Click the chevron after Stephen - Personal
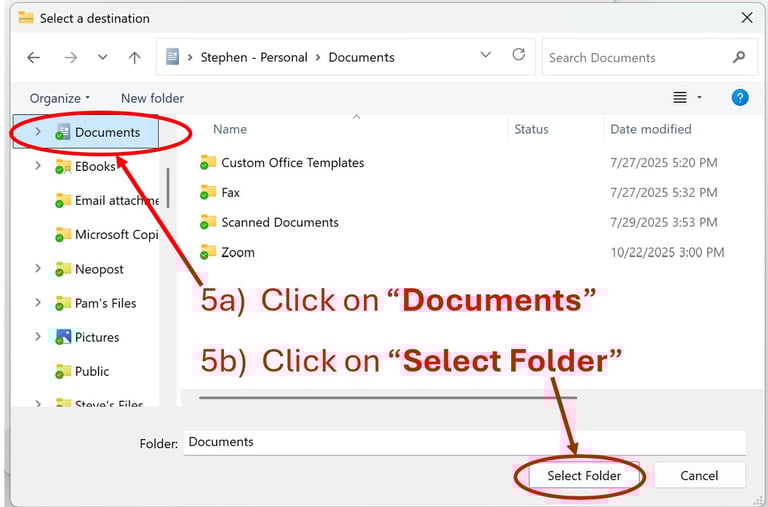Image resolution: width=768 pixels, height=507 pixels. [x=318, y=57]
